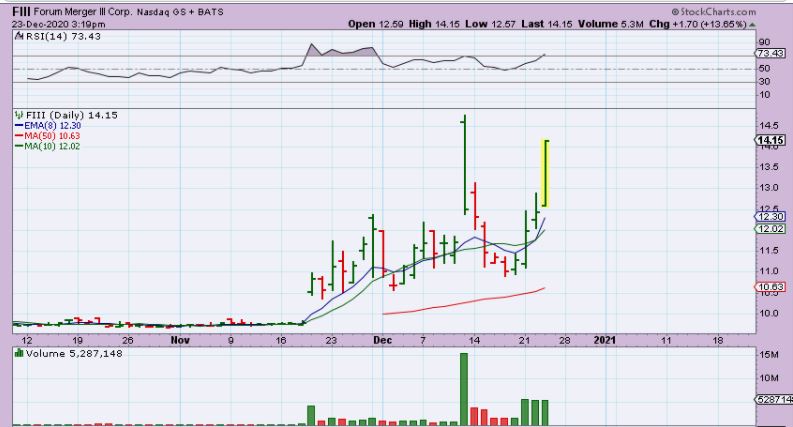Click the yellow highlighted latest price bar
Viewport: 793px width, 427px height.
click(546, 173)
